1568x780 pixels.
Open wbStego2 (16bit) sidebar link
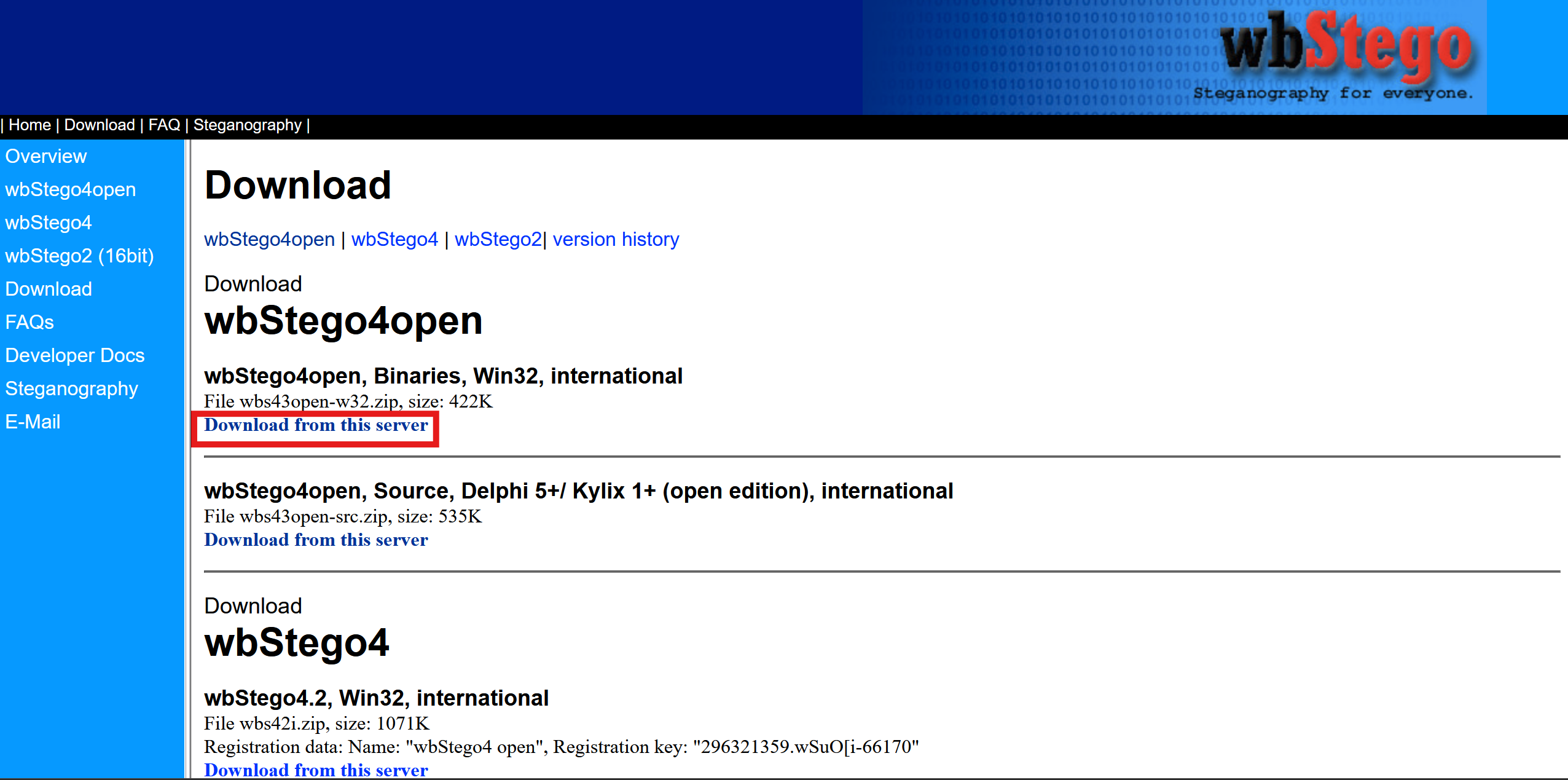[x=80, y=256]
